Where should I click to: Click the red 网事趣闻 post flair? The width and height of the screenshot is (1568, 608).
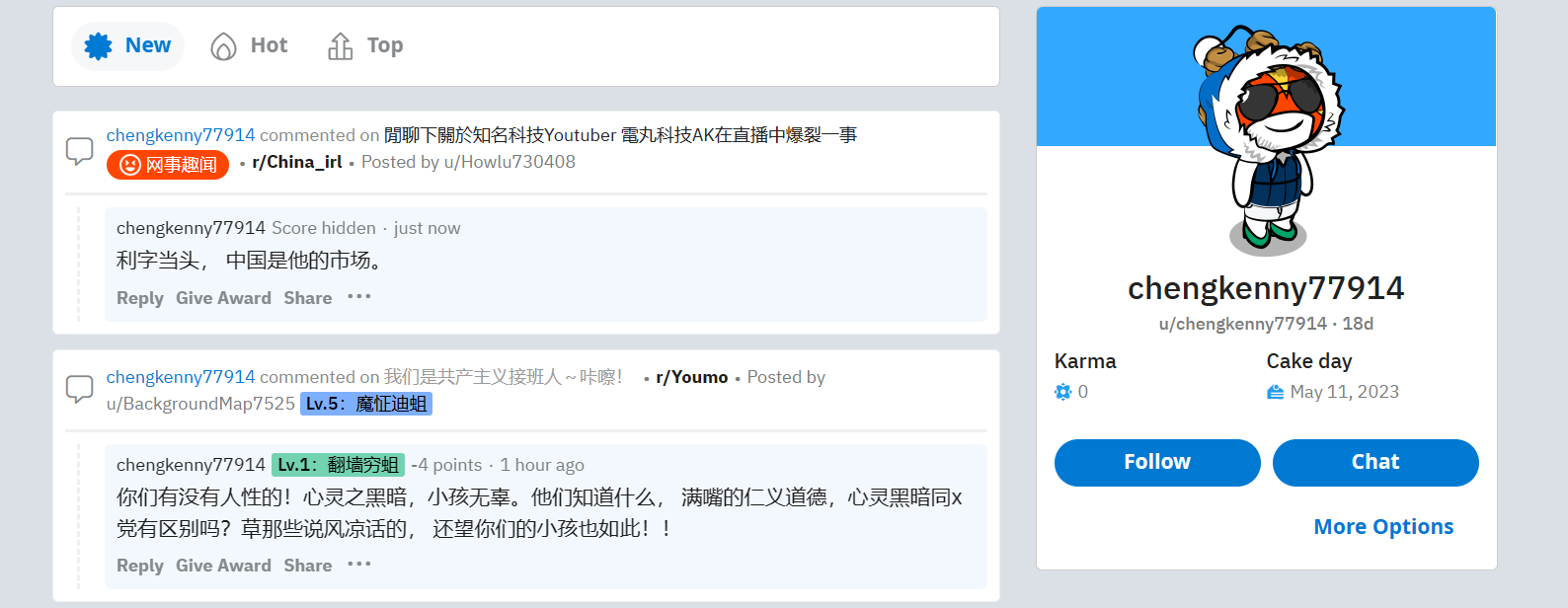click(x=168, y=165)
